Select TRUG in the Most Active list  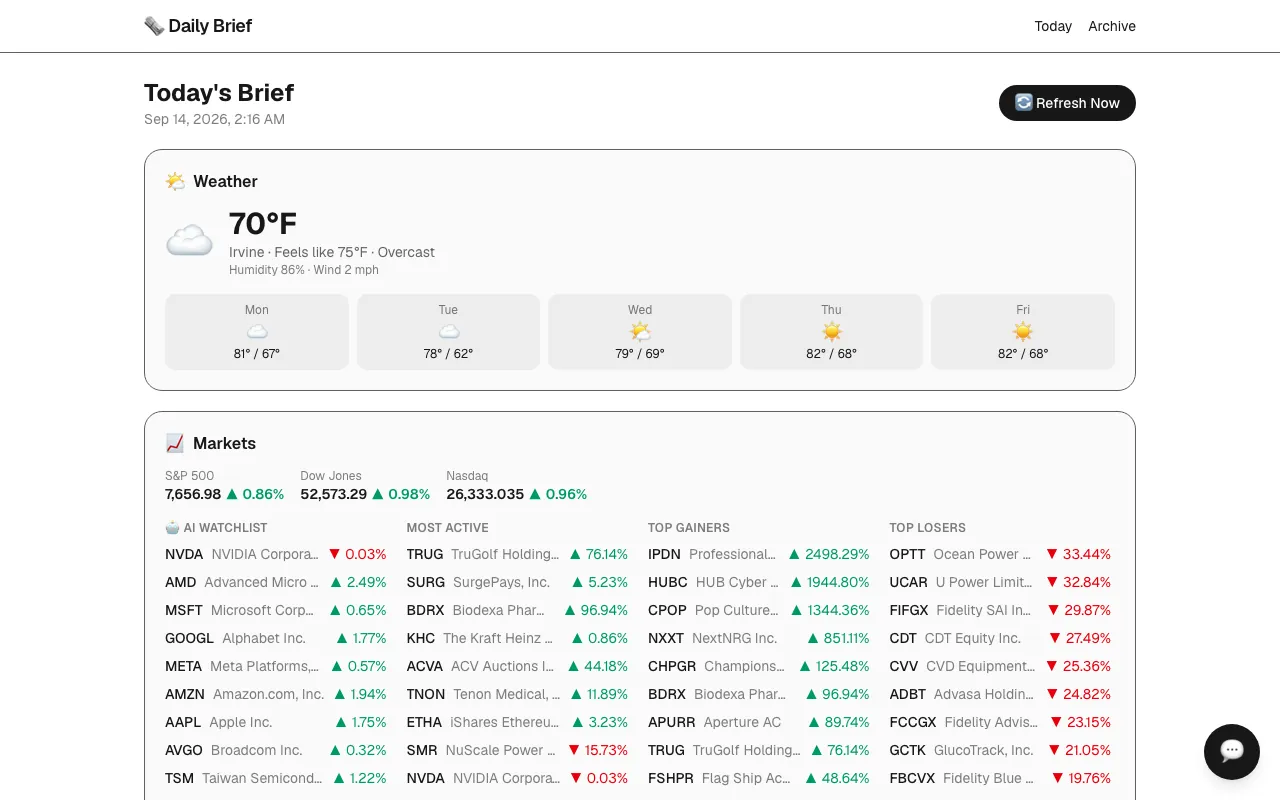[517, 554]
